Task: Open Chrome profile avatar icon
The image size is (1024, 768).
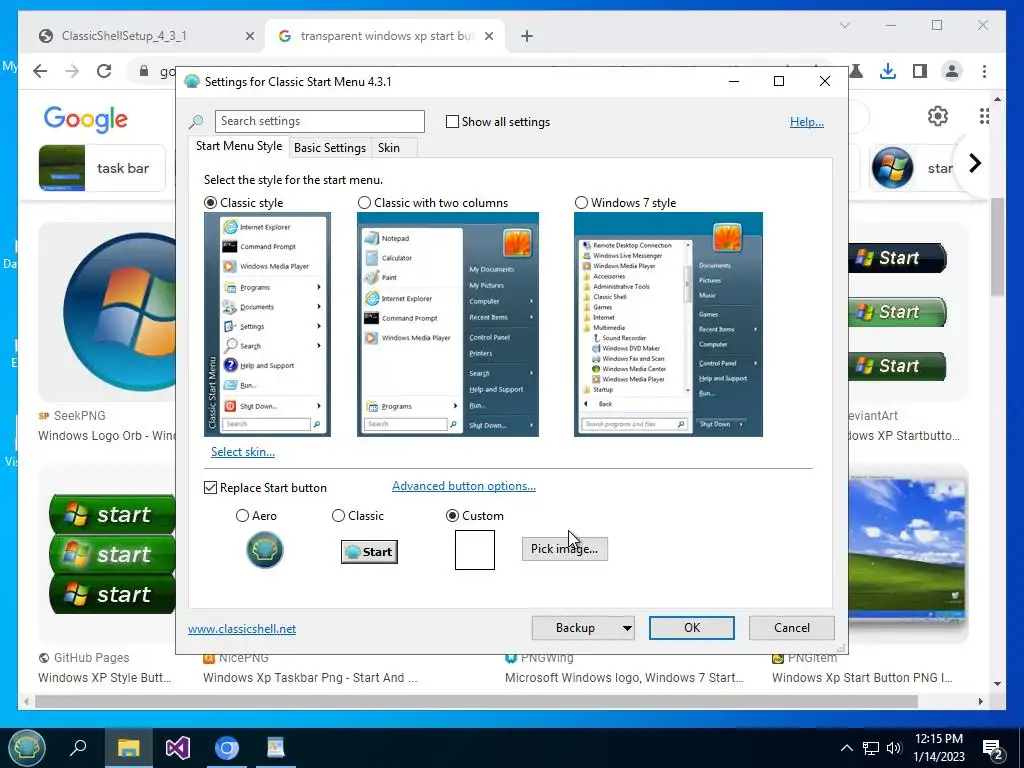Action: 952,71
